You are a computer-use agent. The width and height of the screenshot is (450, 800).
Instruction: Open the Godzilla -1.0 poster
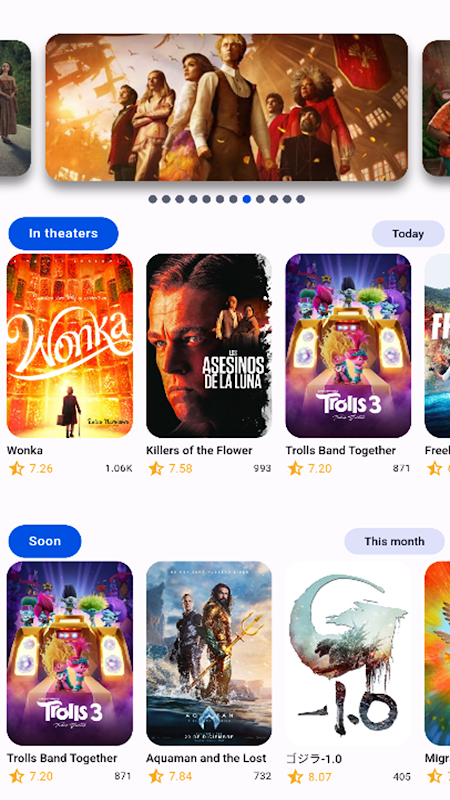click(x=348, y=654)
